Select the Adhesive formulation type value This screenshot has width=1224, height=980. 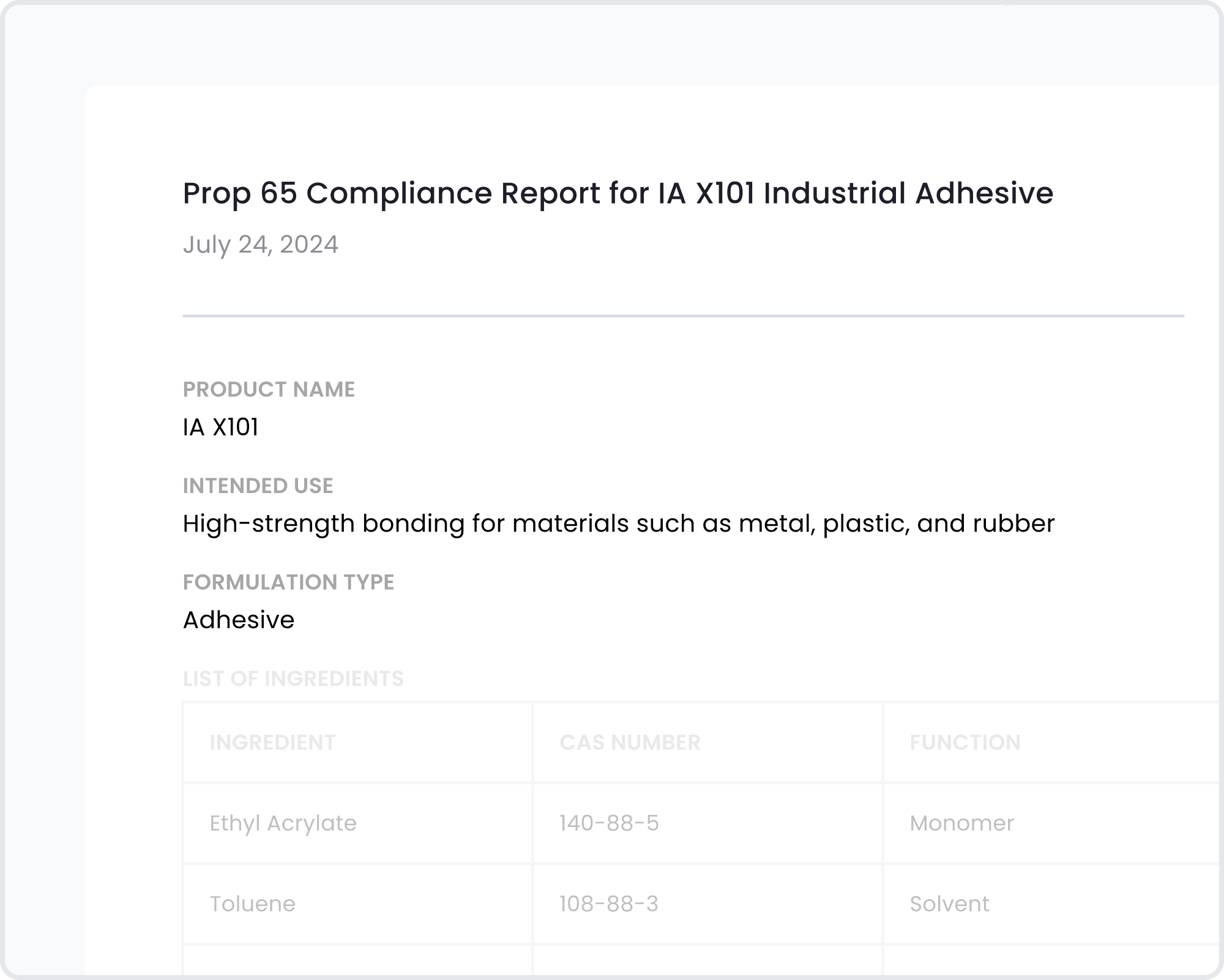pos(239,620)
